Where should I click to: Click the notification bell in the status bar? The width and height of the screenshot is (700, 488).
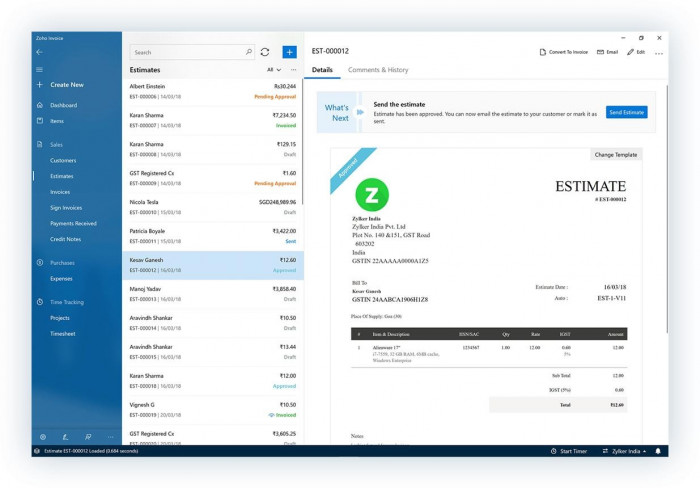tap(658, 451)
